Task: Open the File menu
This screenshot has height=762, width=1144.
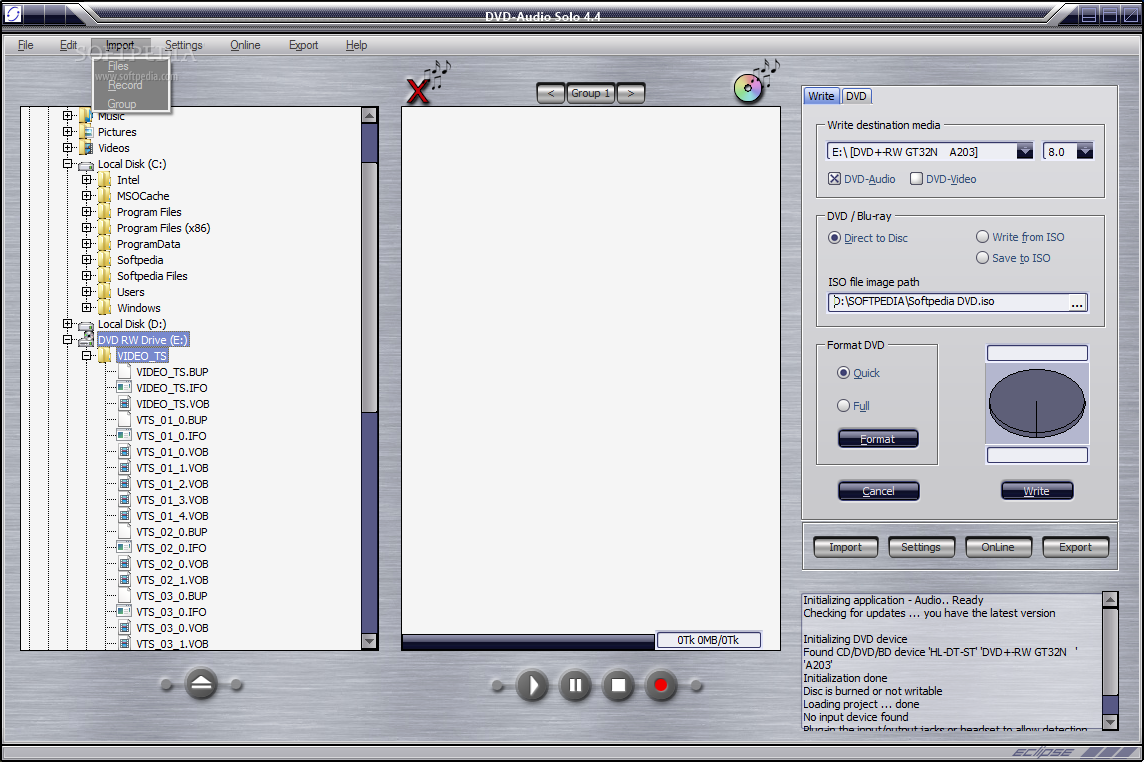Action: (26, 45)
